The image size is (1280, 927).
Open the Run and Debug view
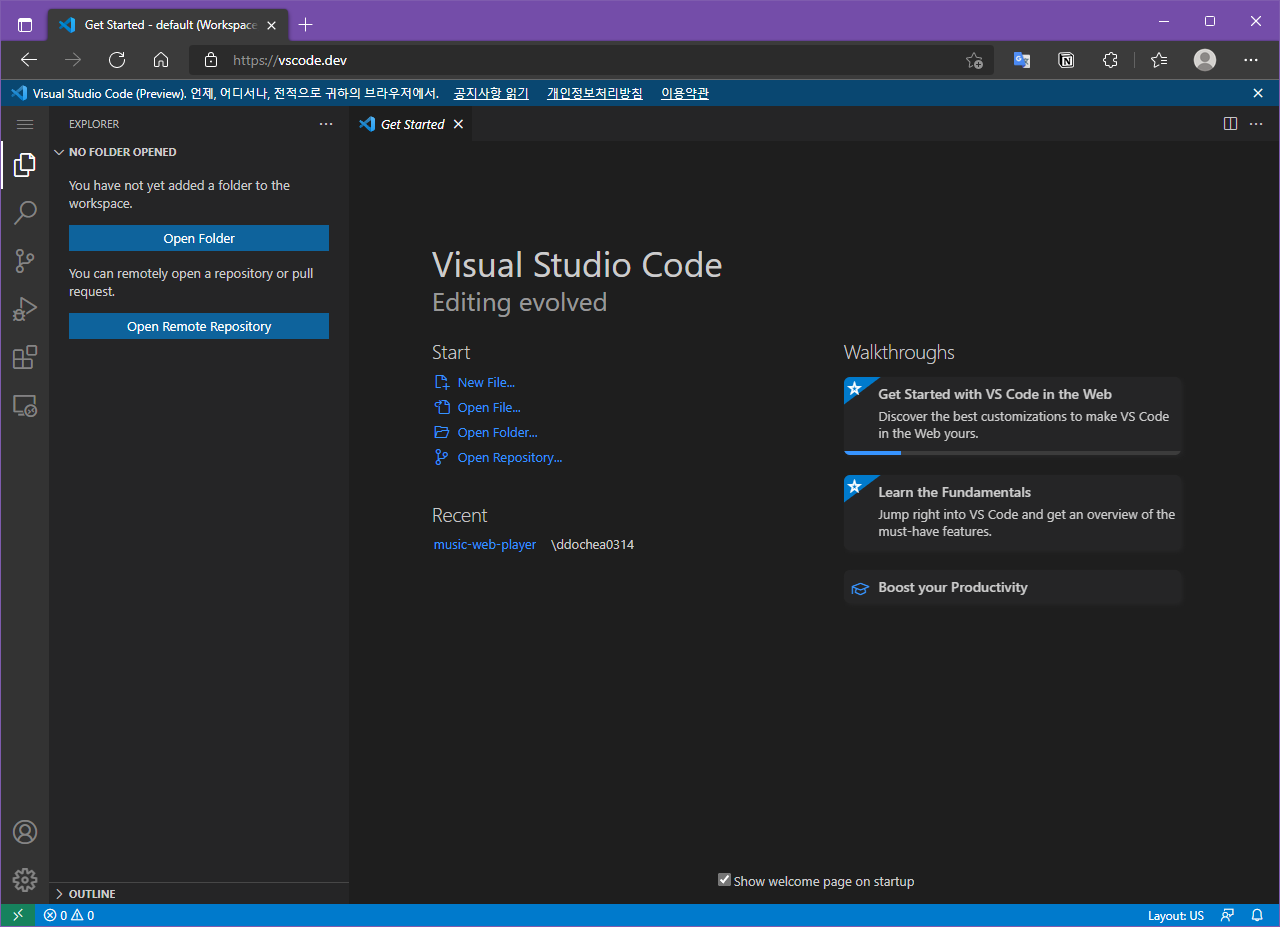25,309
